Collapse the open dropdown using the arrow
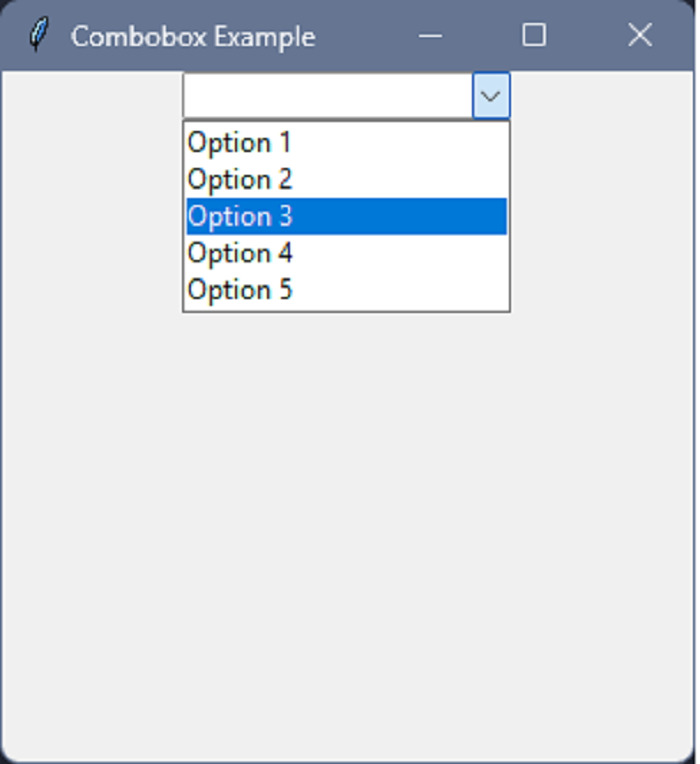 491,96
